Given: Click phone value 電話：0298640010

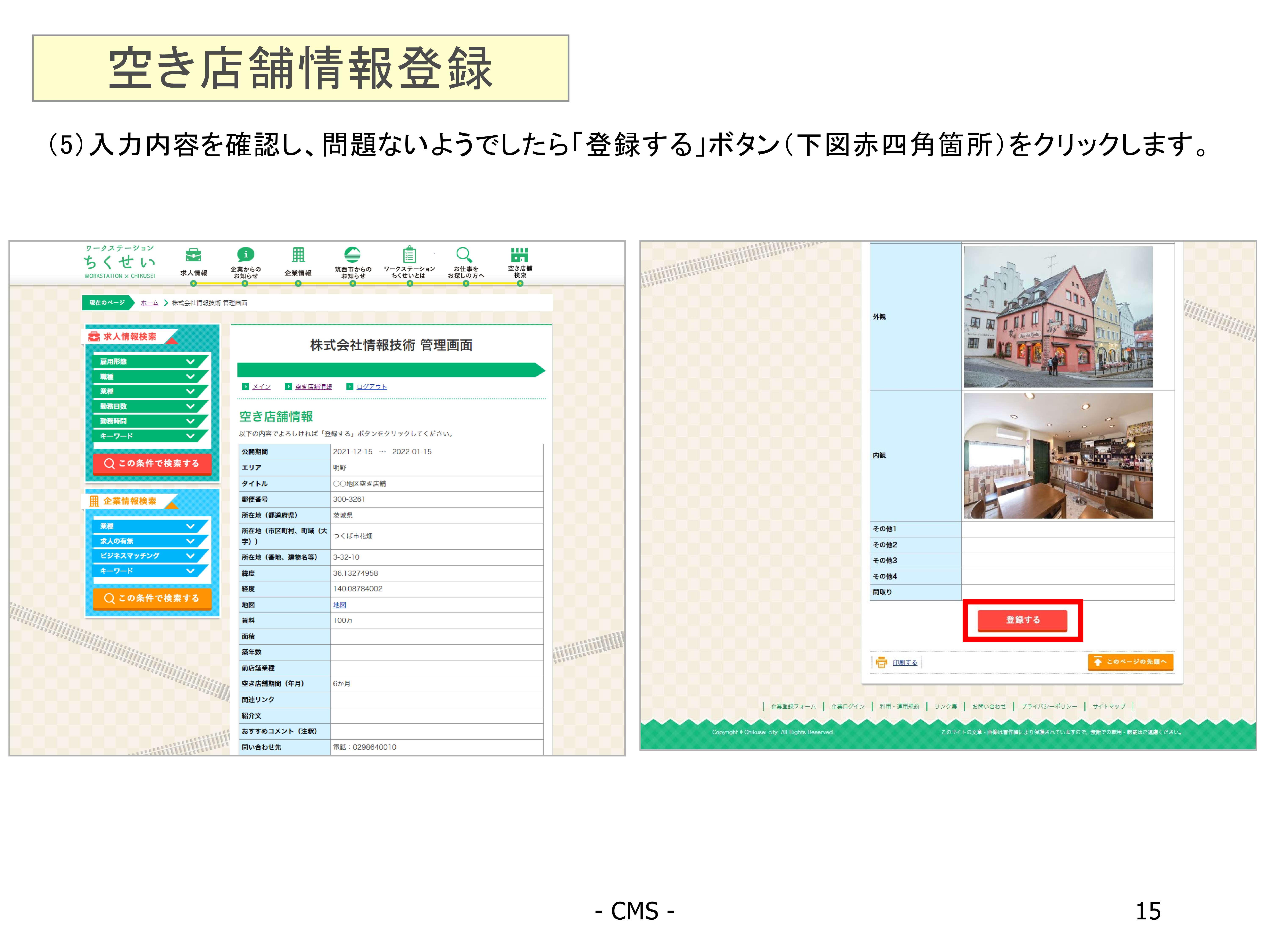Looking at the screenshot, I should (x=364, y=747).
